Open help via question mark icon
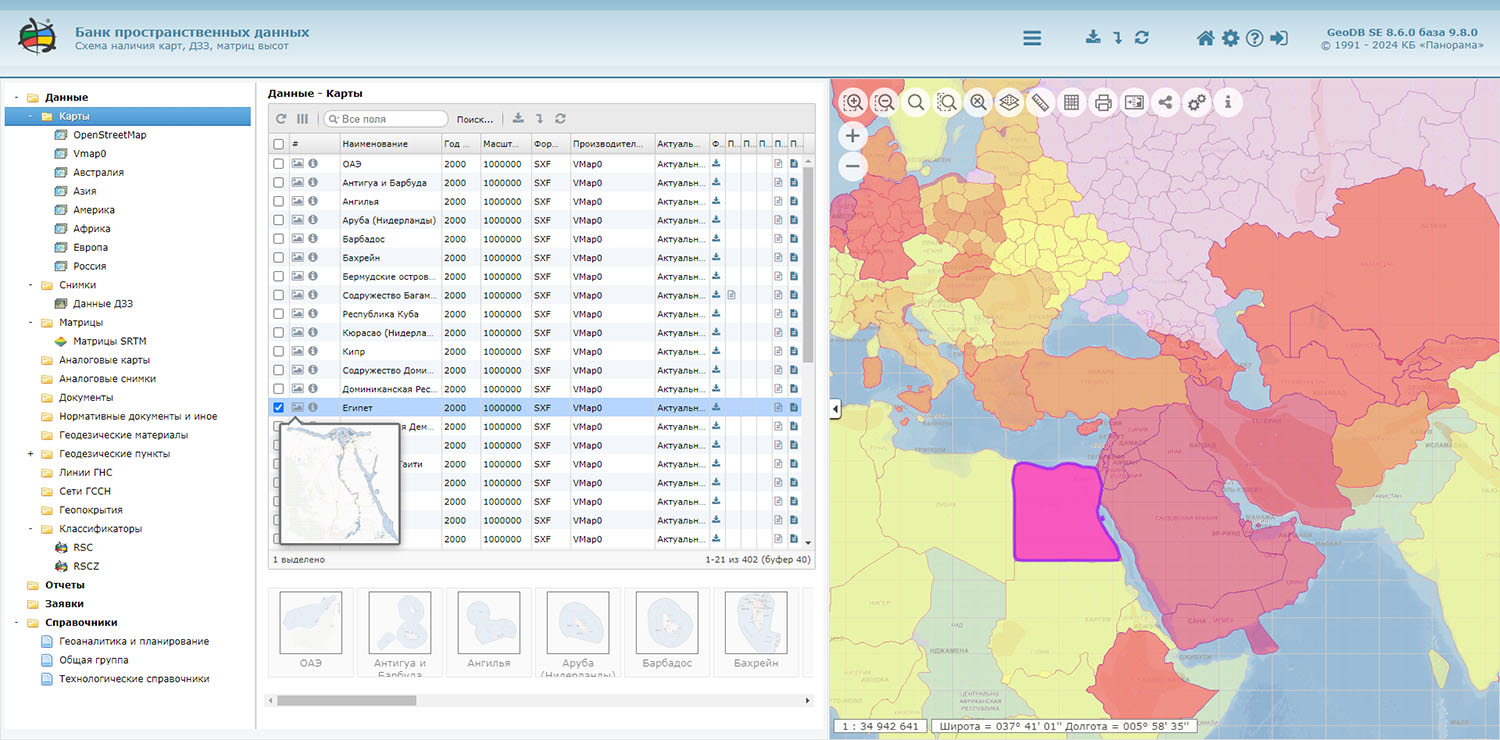The height and width of the screenshot is (740, 1500). [1254, 38]
